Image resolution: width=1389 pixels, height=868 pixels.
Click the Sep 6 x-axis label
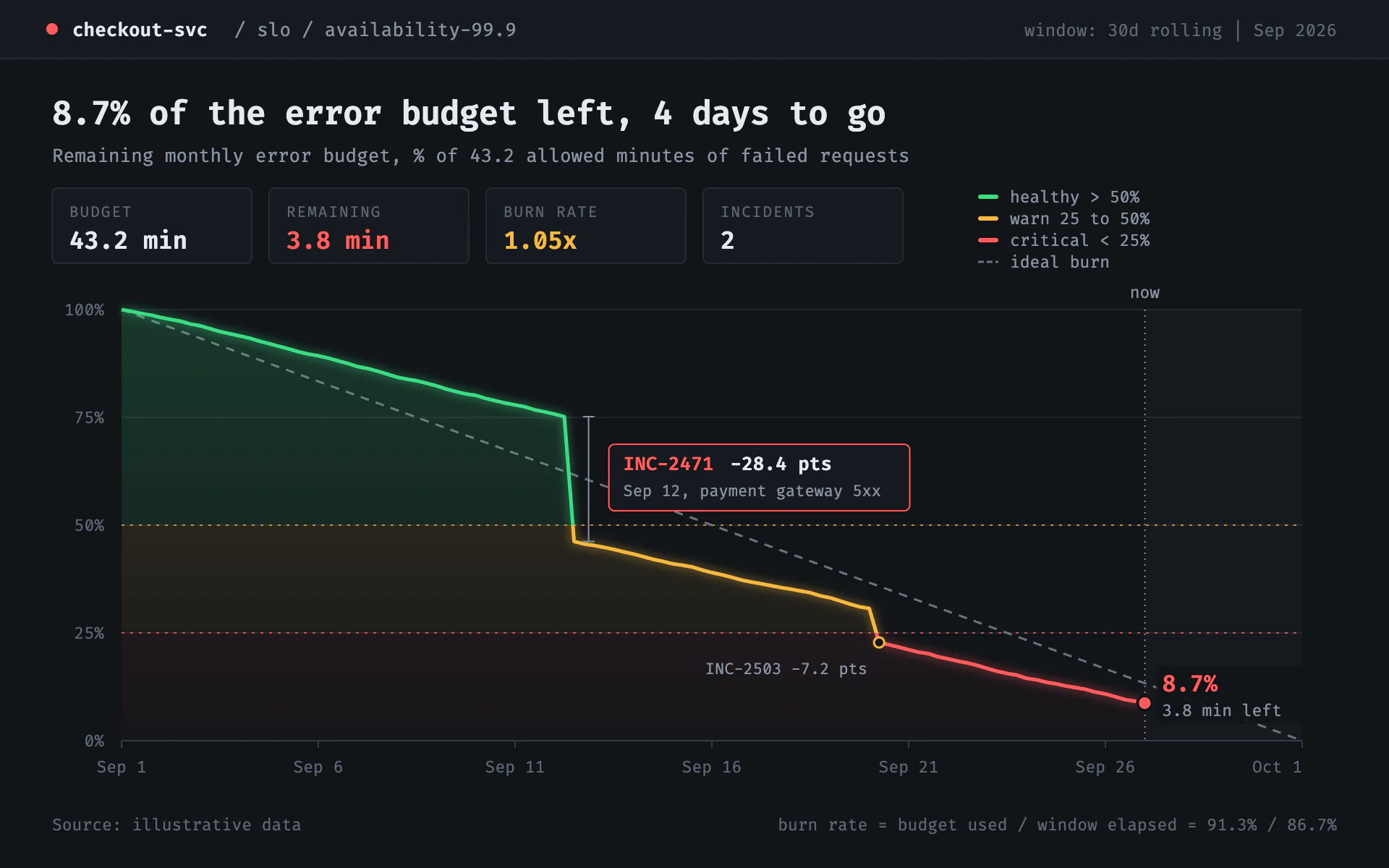point(318,767)
